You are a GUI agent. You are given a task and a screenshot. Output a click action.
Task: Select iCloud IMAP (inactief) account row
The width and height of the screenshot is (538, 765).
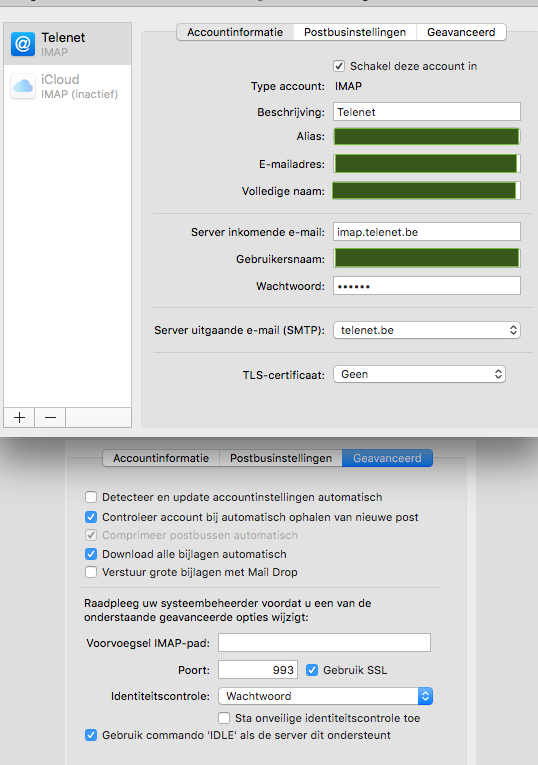pos(67,86)
